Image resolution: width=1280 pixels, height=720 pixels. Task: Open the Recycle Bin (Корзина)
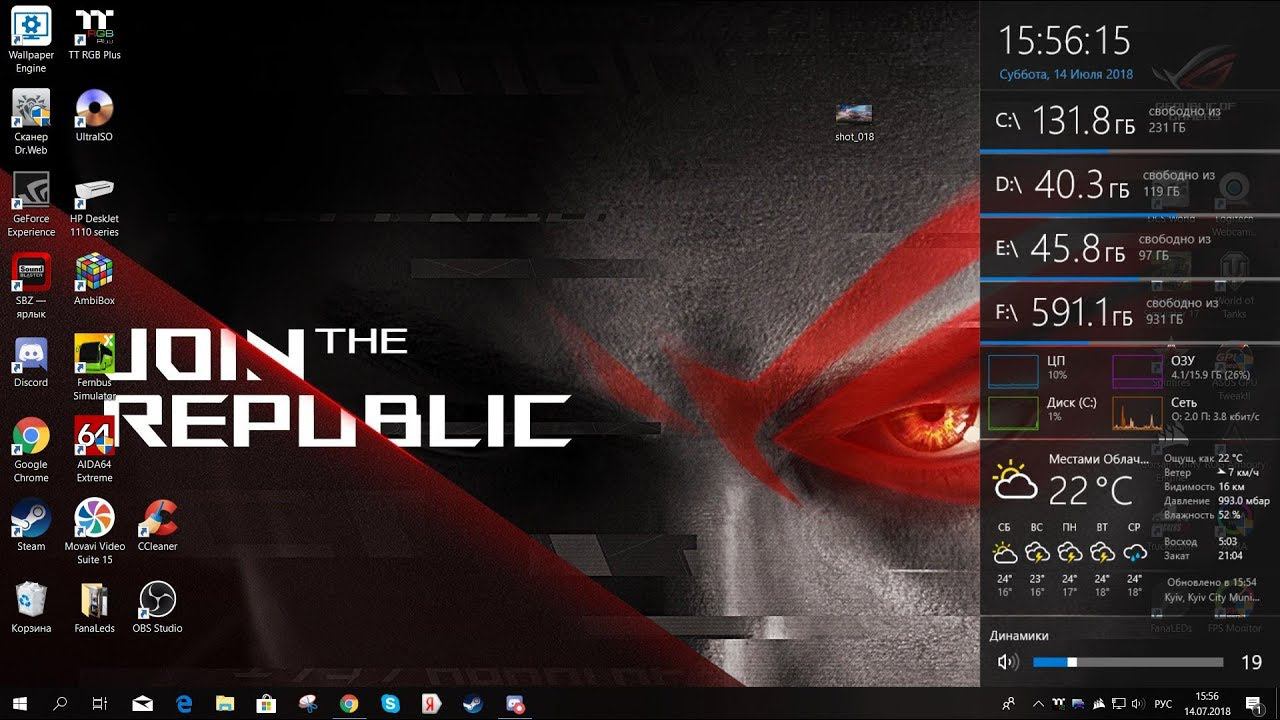coord(31,607)
